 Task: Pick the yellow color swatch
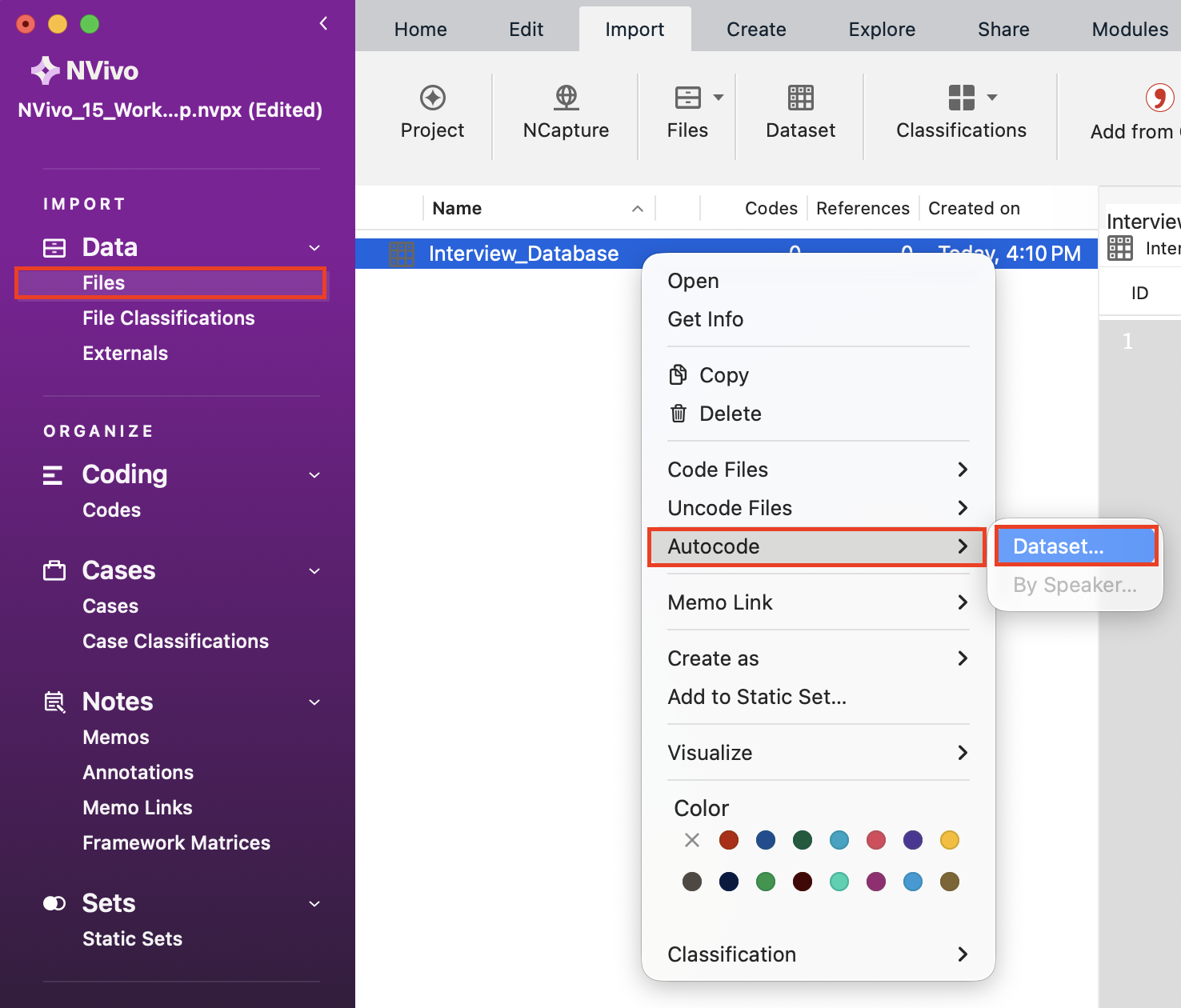coord(950,840)
